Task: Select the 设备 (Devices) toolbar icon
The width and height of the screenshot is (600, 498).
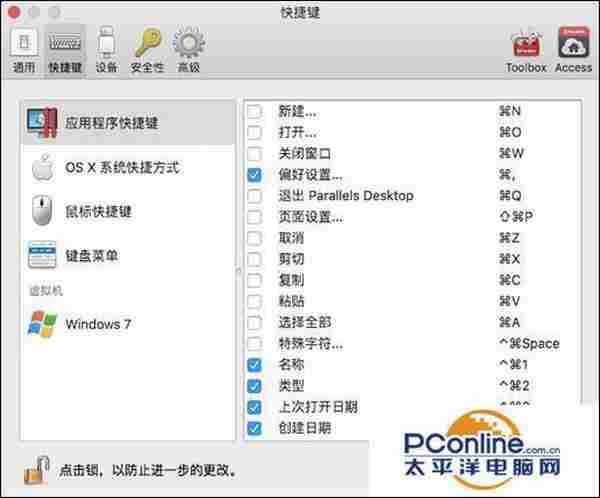Action: click(x=106, y=50)
